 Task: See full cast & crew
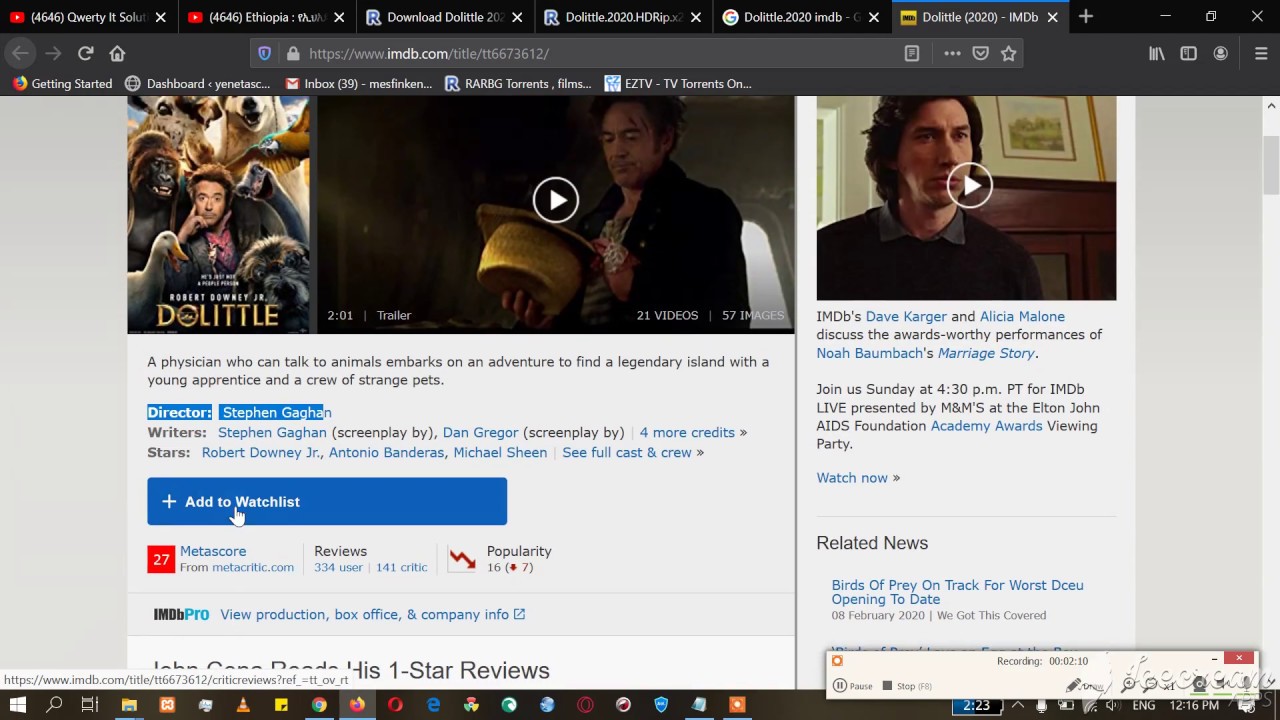[627, 453]
